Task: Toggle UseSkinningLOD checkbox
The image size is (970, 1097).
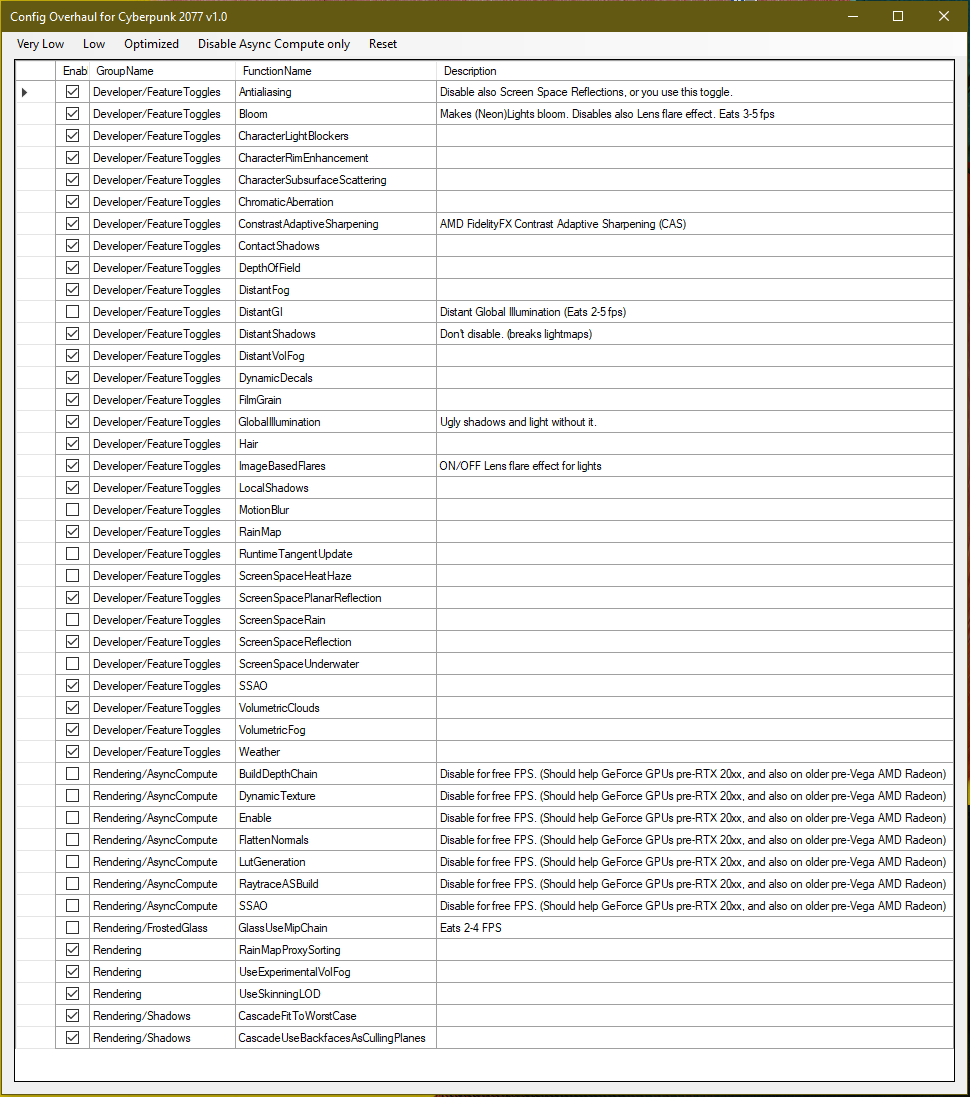Action: tap(72, 993)
